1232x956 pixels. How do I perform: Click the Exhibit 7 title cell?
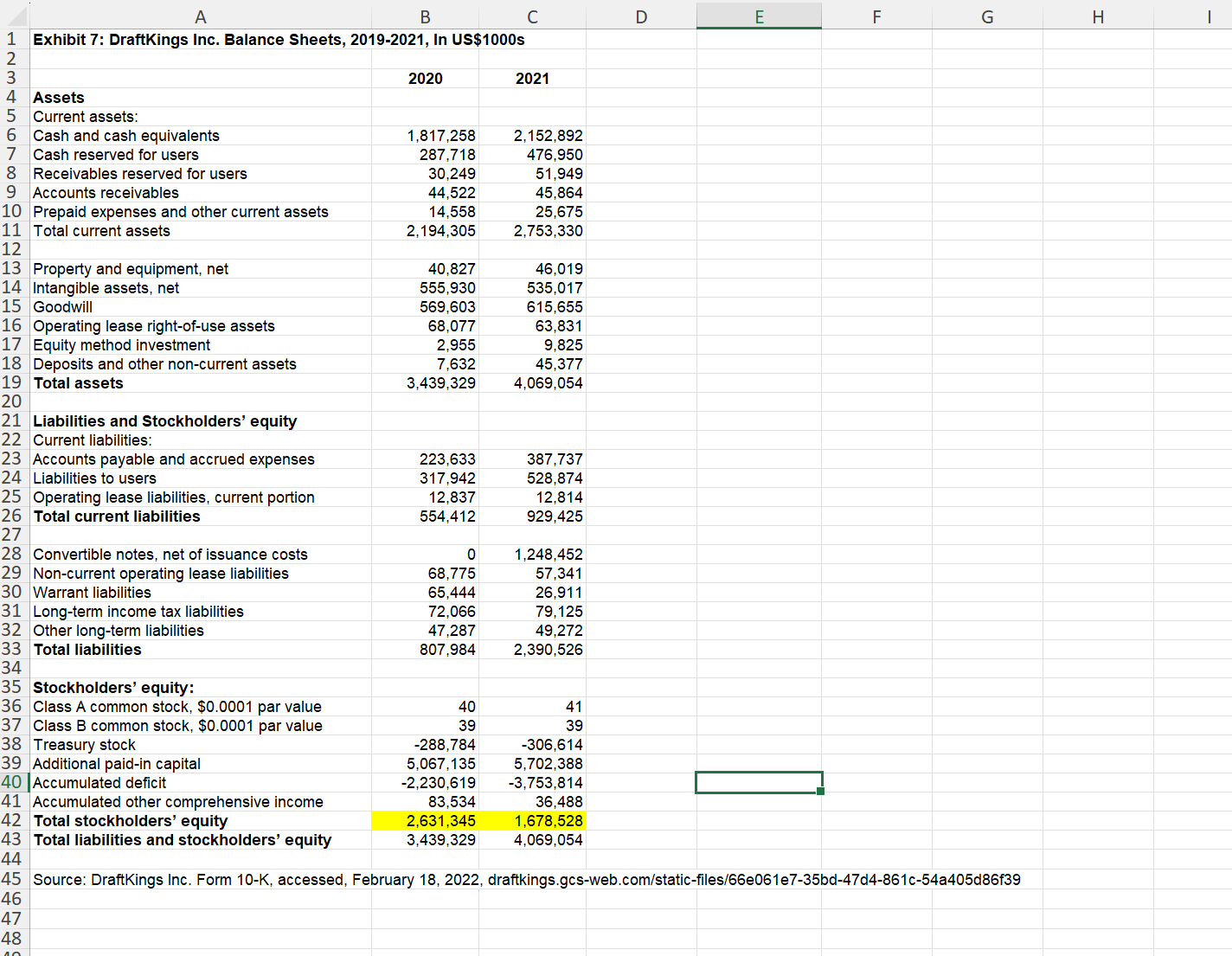pyautogui.click(x=279, y=40)
